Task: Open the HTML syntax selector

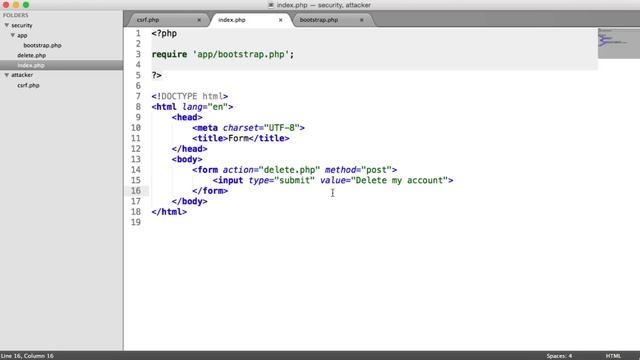Action: (613, 356)
